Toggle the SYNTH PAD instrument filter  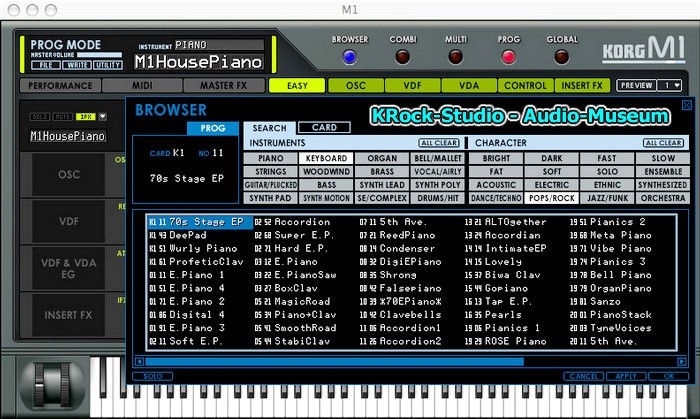tap(271, 198)
